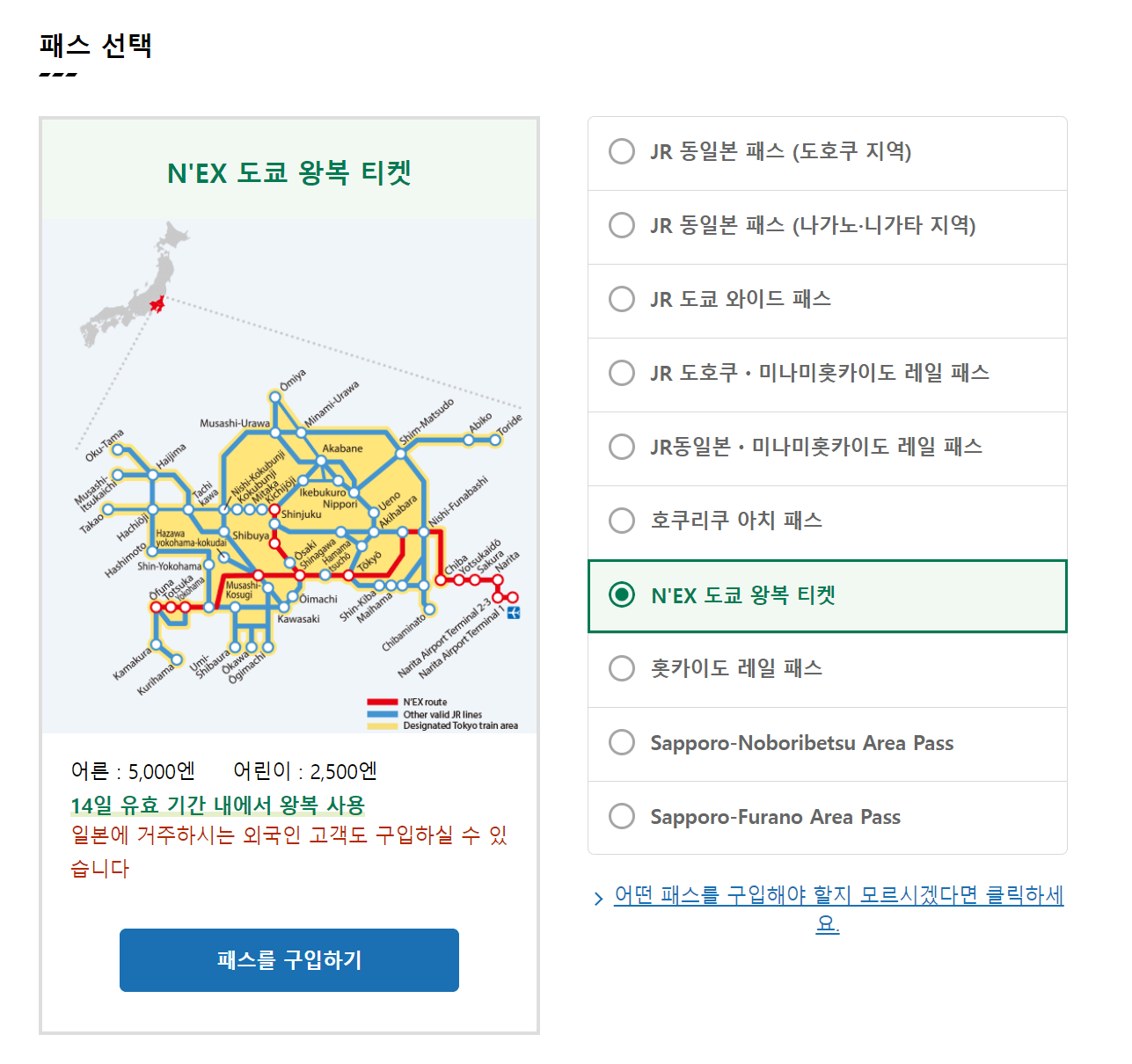
Task: Click the chevron before the help link
Action: [597, 895]
